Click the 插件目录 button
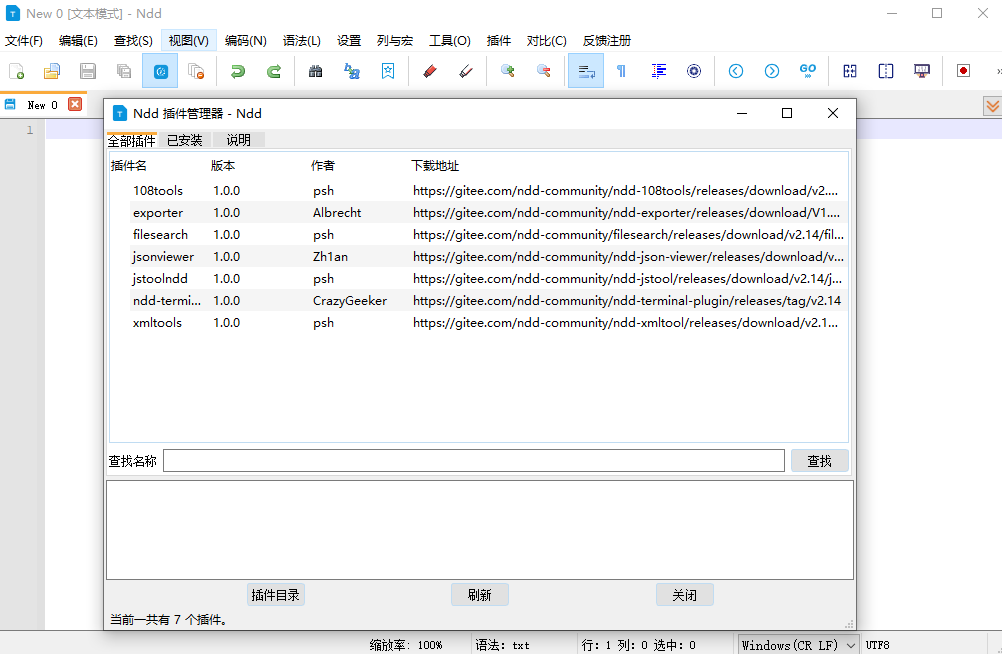The height and width of the screenshot is (654, 1002). coord(275,595)
